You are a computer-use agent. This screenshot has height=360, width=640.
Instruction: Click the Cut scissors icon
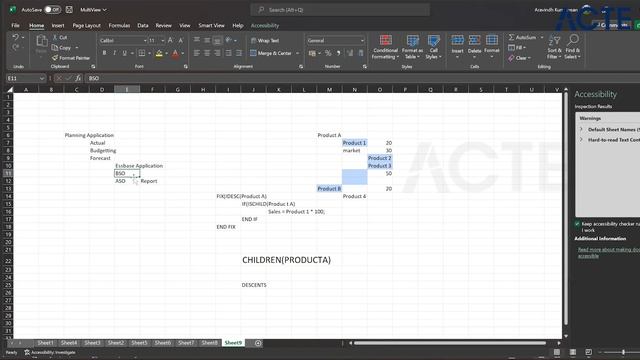(55, 37)
